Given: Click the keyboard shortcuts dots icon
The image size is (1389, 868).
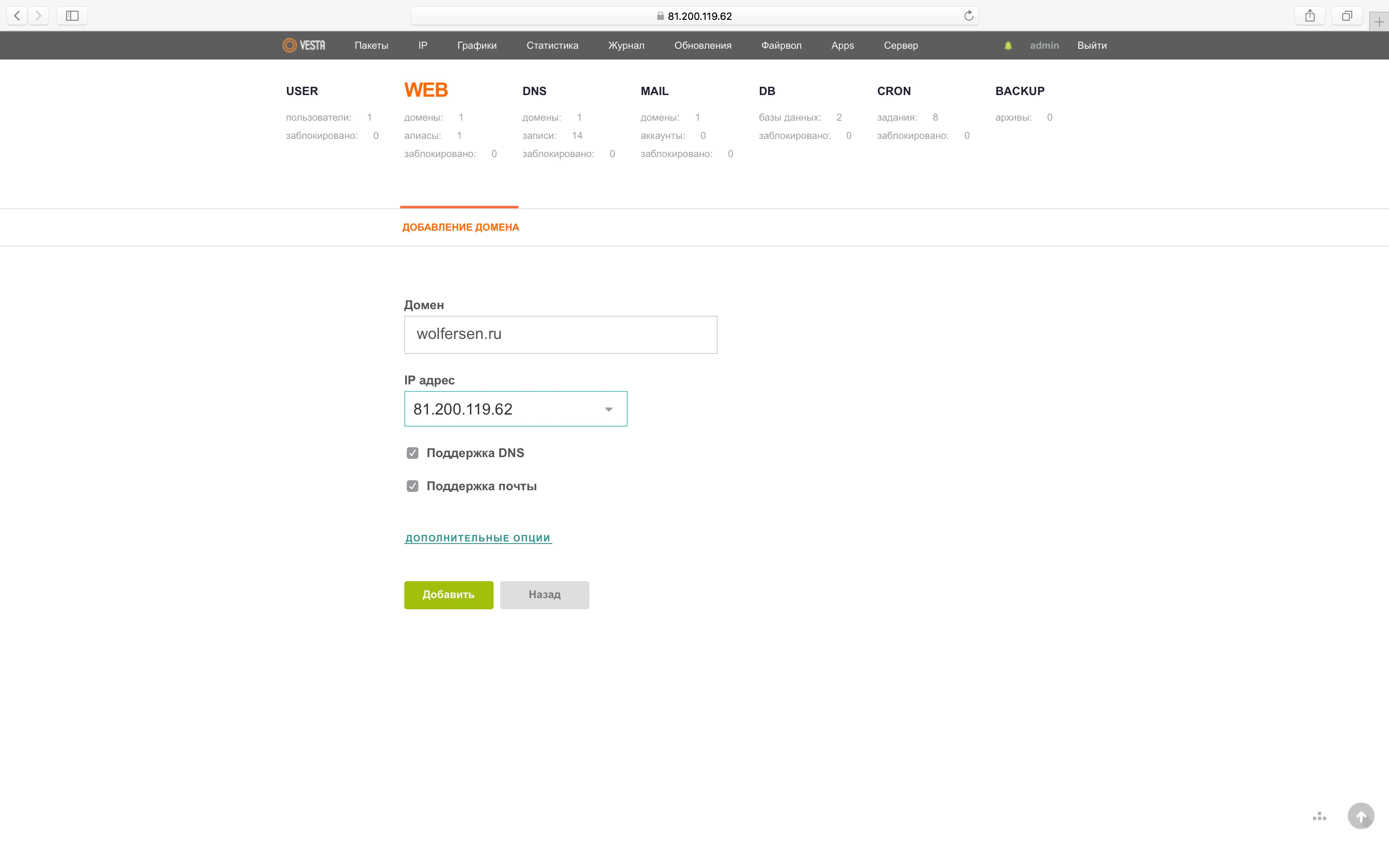Looking at the screenshot, I should coord(1319,816).
